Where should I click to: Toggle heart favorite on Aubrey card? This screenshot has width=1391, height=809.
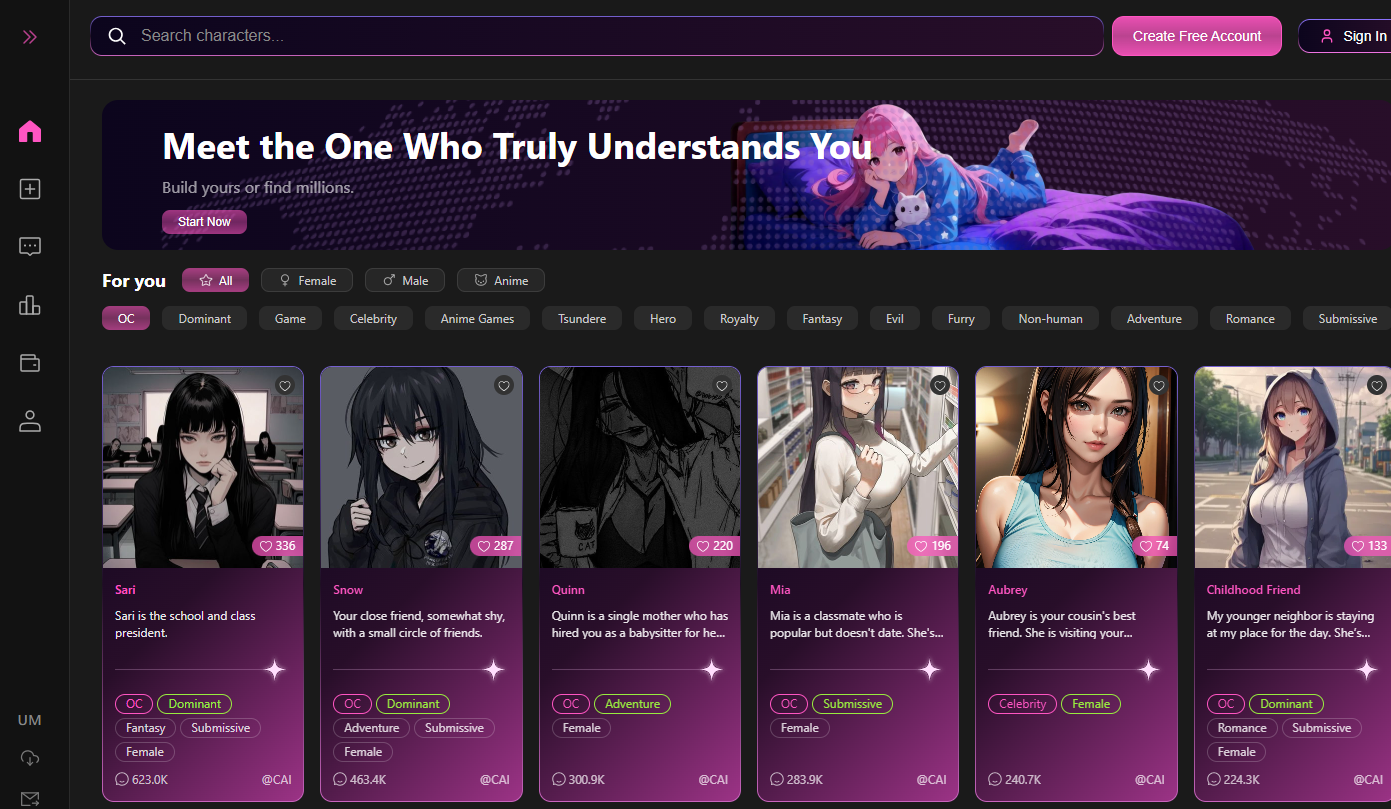coord(1159,385)
